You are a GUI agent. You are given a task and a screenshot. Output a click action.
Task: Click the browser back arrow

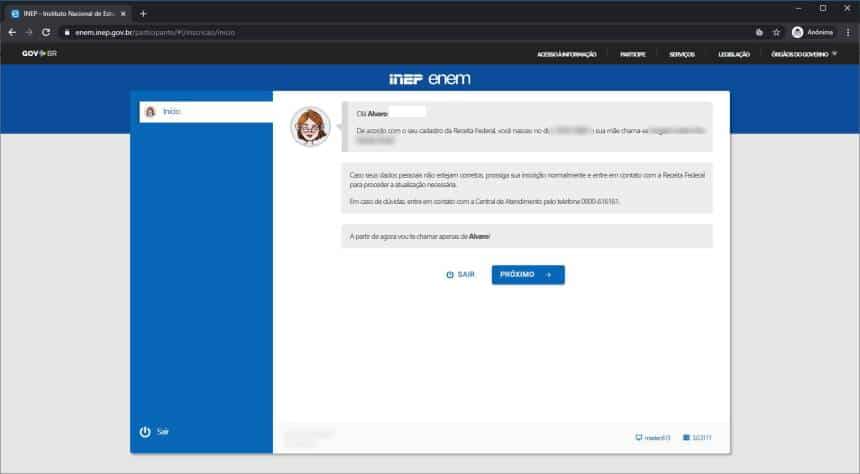[12, 32]
